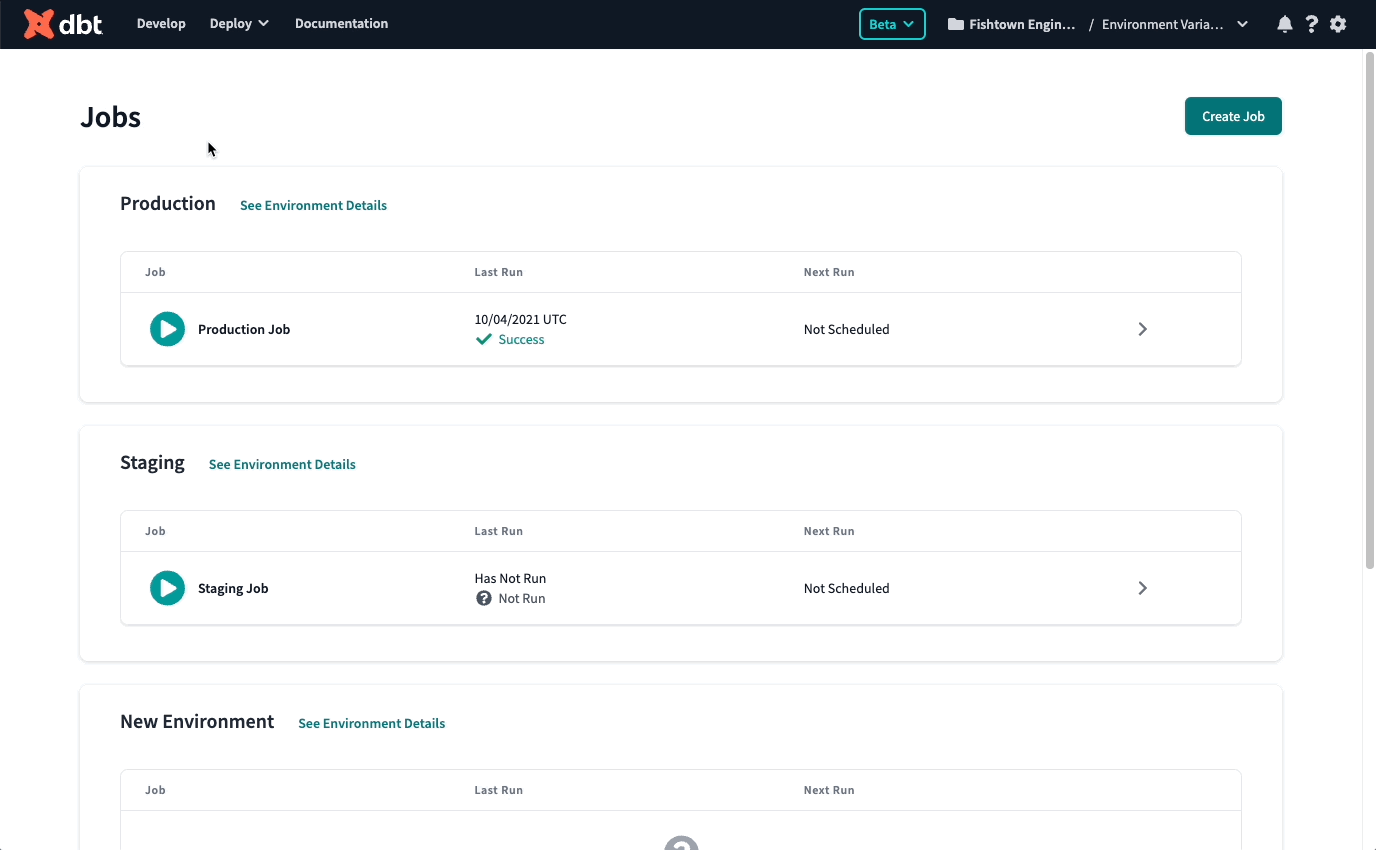
Task: Run the Production Job play icon
Action: pyautogui.click(x=167, y=329)
